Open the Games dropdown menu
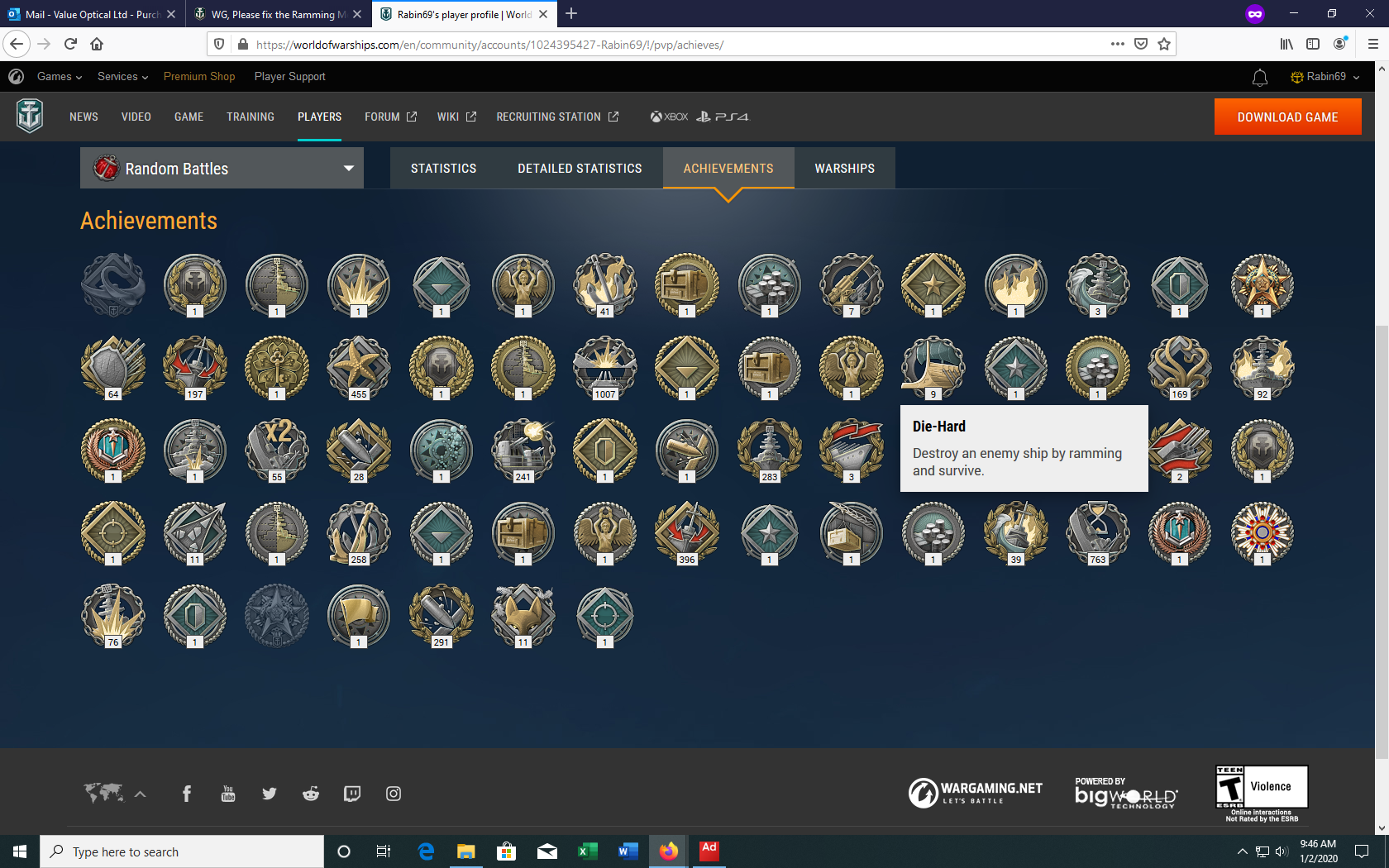This screenshot has width=1389, height=868. tap(60, 77)
